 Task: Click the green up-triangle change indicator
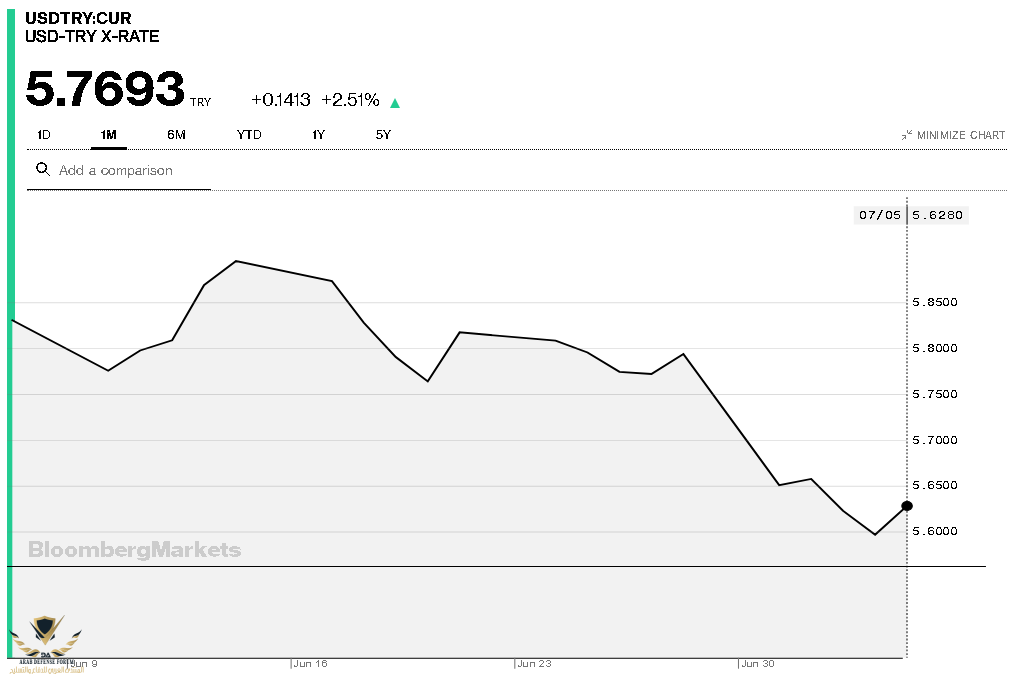click(x=395, y=102)
